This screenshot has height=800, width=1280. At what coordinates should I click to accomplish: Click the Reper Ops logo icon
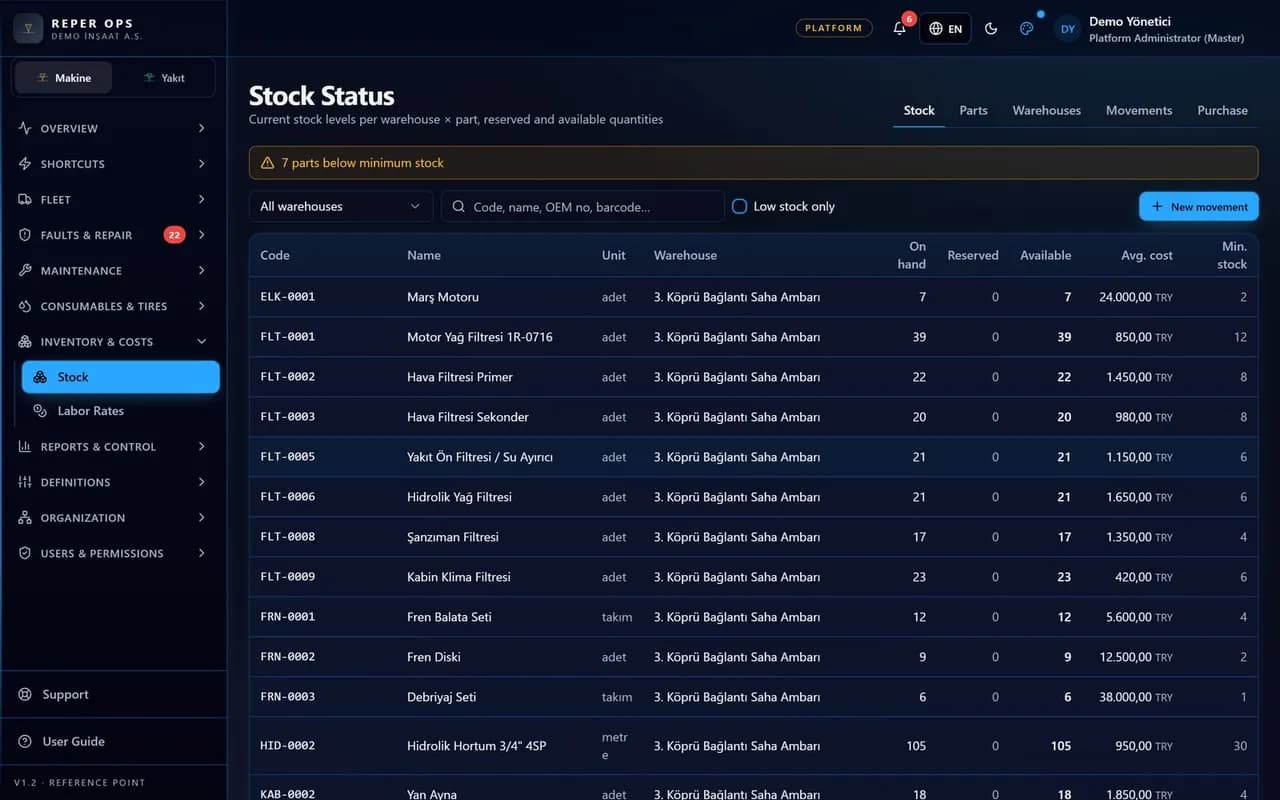[x=28, y=28]
